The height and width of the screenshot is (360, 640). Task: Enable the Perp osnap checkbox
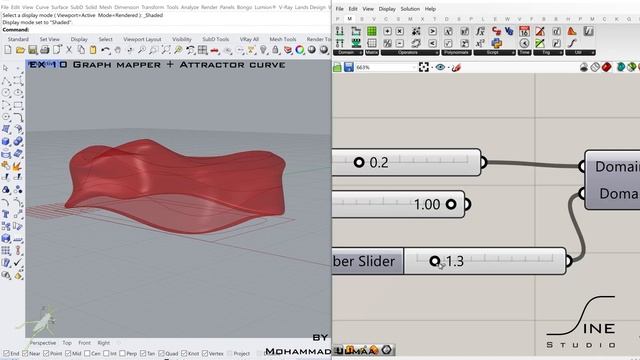point(122,353)
